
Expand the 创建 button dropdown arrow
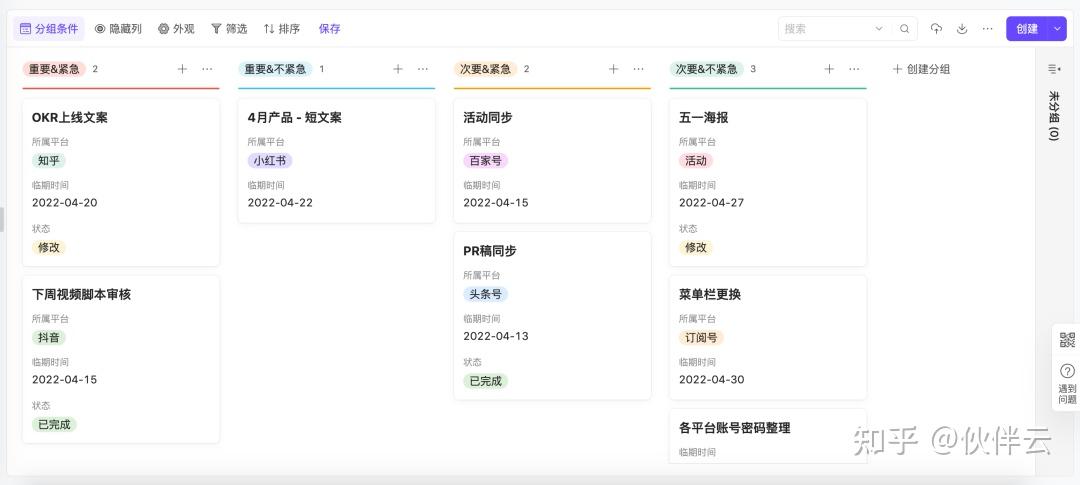pos(1058,29)
